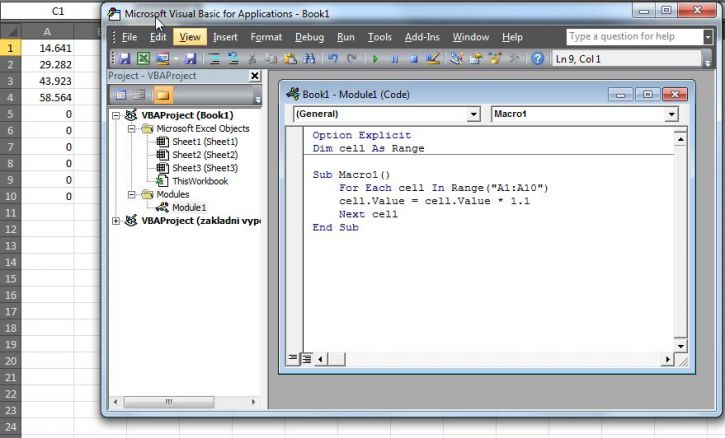The image size is (725, 438).
Task: Click the blue Help question mark icon
Action: pos(537,59)
